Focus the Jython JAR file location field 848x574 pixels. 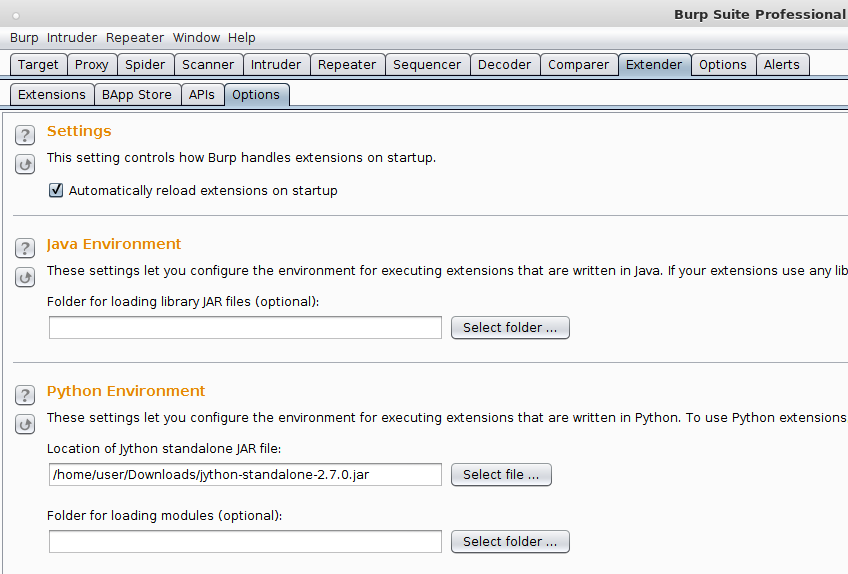click(x=246, y=475)
